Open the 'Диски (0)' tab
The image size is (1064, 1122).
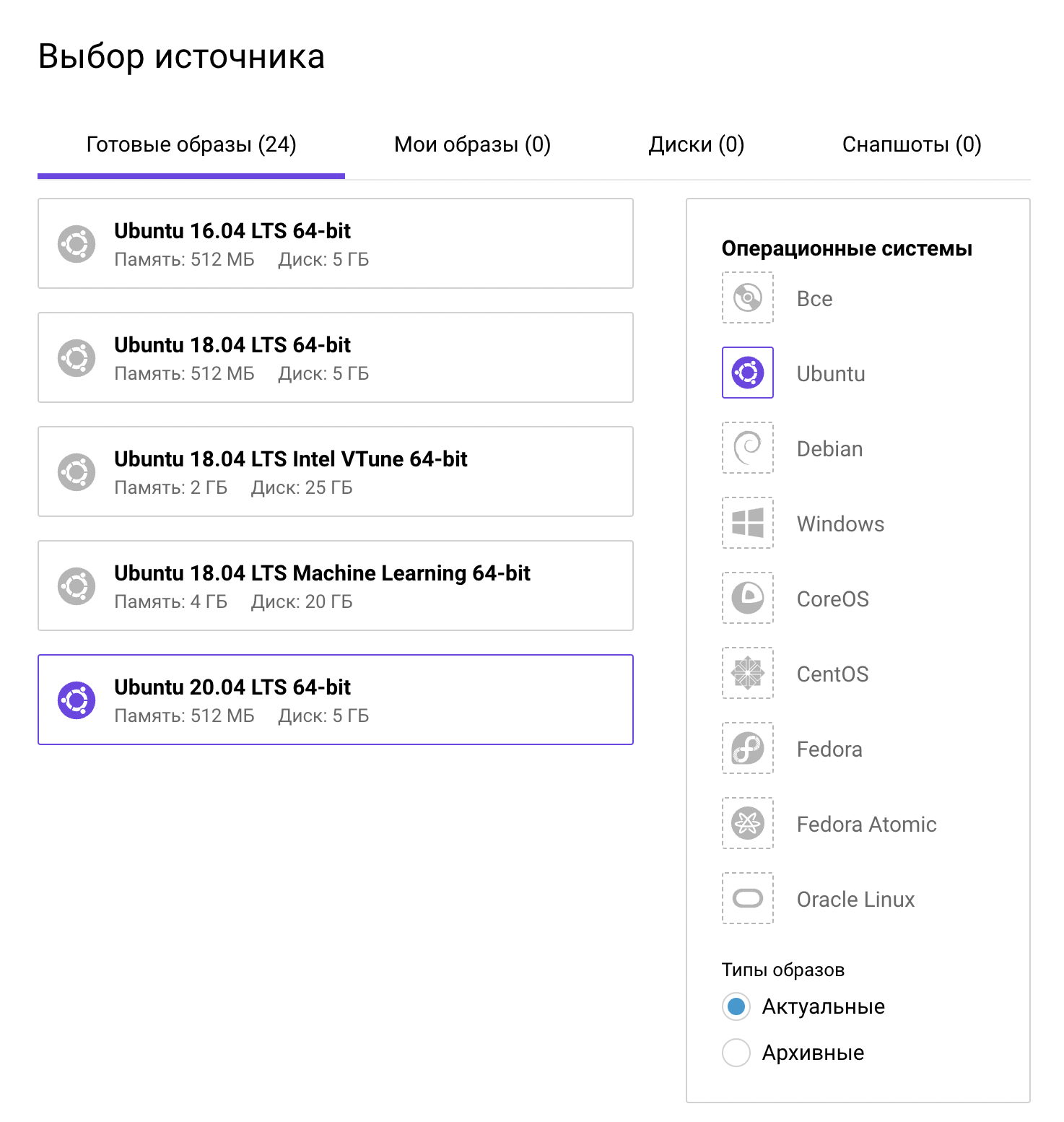pyautogui.click(x=696, y=145)
